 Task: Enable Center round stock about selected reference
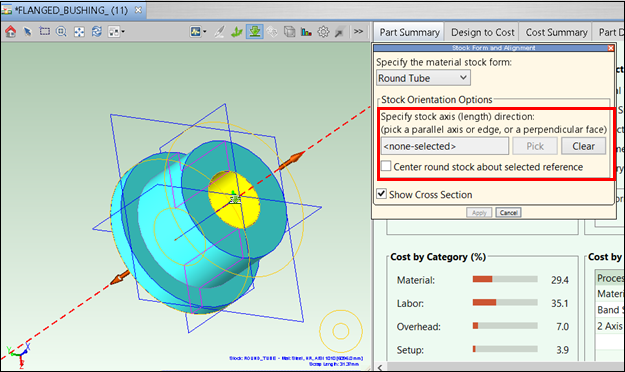click(x=386, y=166)
